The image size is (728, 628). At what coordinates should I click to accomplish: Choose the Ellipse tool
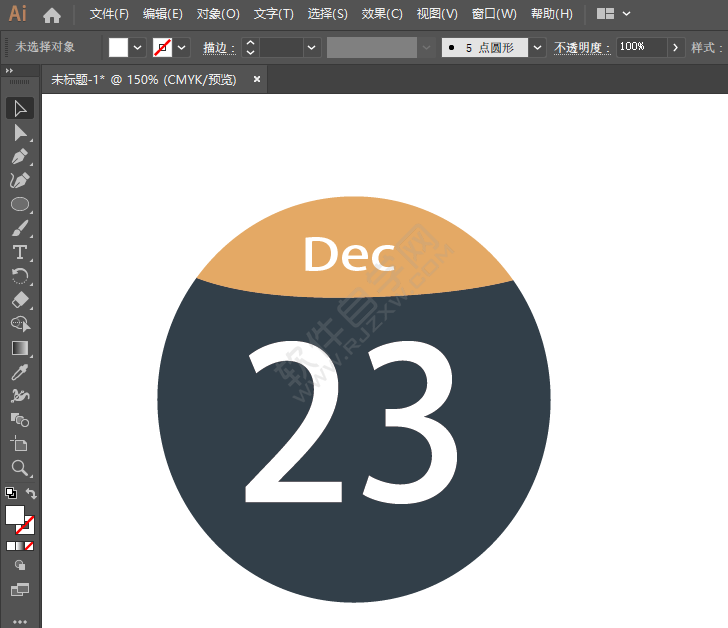pos(20,204)
